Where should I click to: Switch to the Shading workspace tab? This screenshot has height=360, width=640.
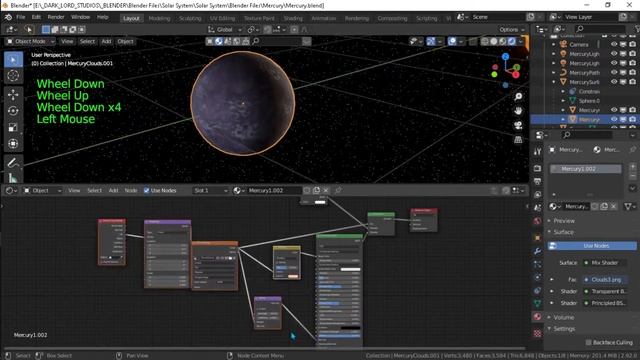click(x=293, y=18)
